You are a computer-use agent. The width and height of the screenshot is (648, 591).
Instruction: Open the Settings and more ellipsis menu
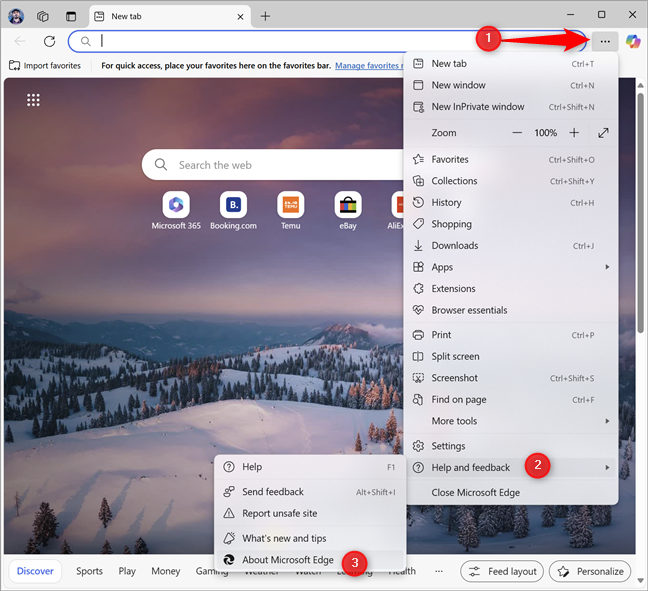pos(605,41)
